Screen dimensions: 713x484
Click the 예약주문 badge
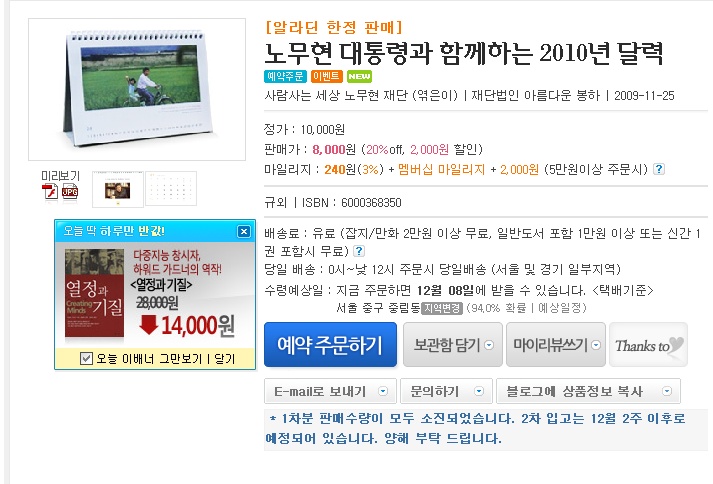pos(285,76)
